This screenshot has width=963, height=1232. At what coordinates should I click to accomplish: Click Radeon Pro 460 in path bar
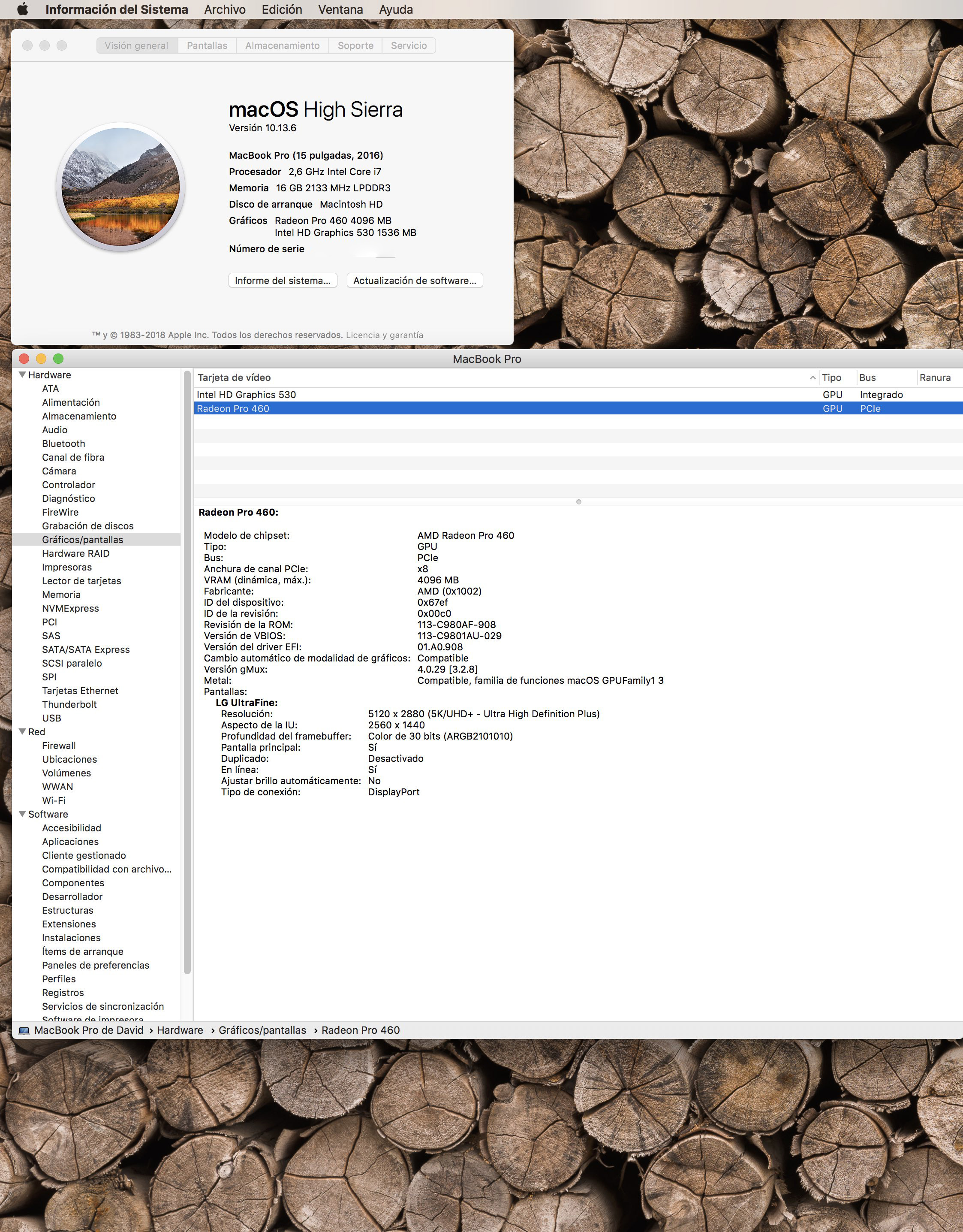click(x=361, y=1031)
